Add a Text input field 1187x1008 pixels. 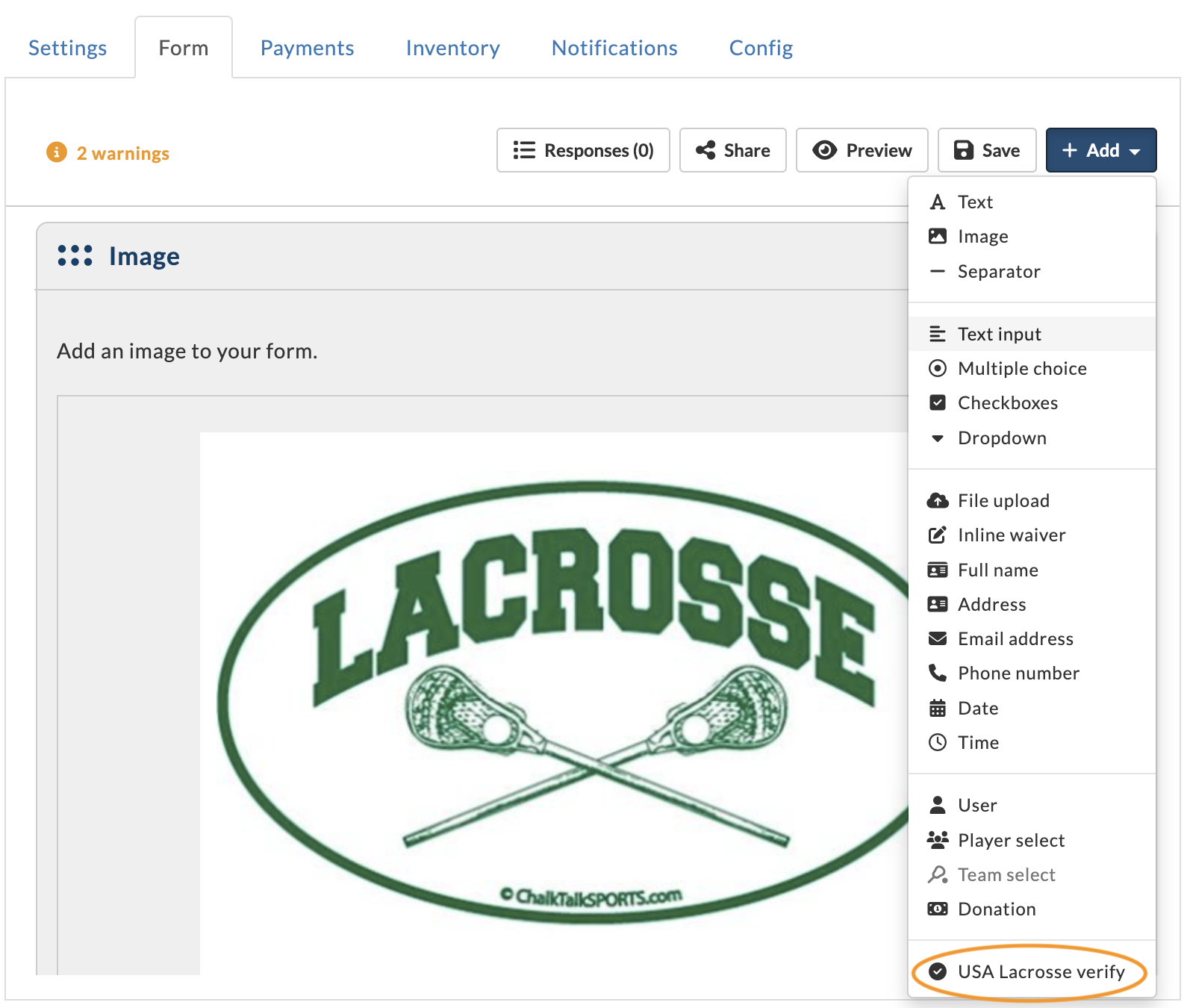(x=1032, y=334)
